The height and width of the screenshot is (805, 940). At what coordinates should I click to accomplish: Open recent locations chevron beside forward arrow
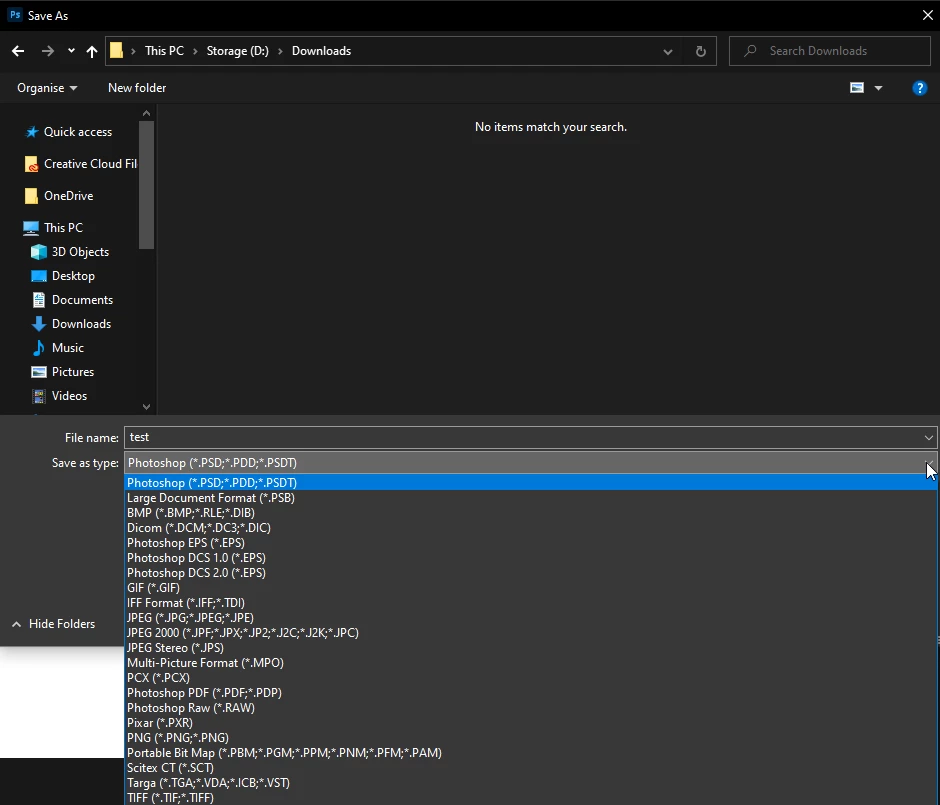[x=71, y=51]
